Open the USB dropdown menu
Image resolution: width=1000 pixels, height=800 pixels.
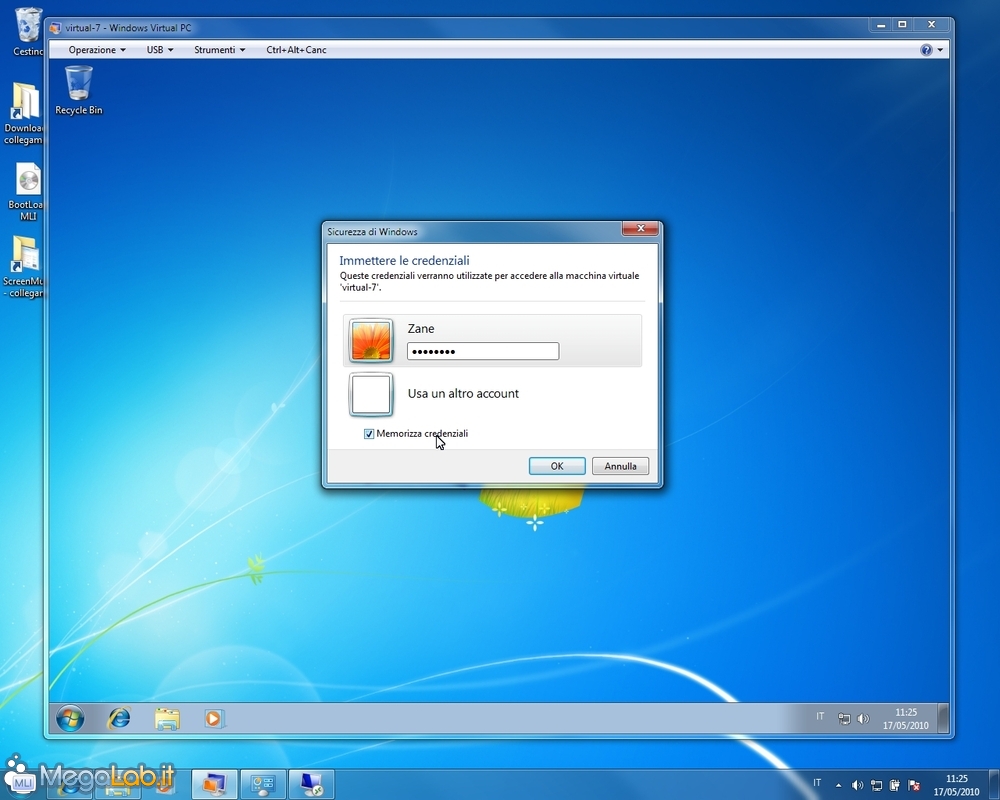pyautogui.click(x=159, y=50)
